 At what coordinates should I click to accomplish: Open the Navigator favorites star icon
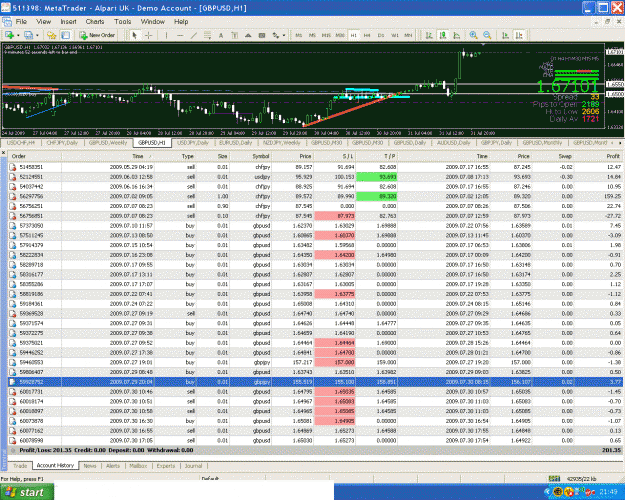point(51,35)
